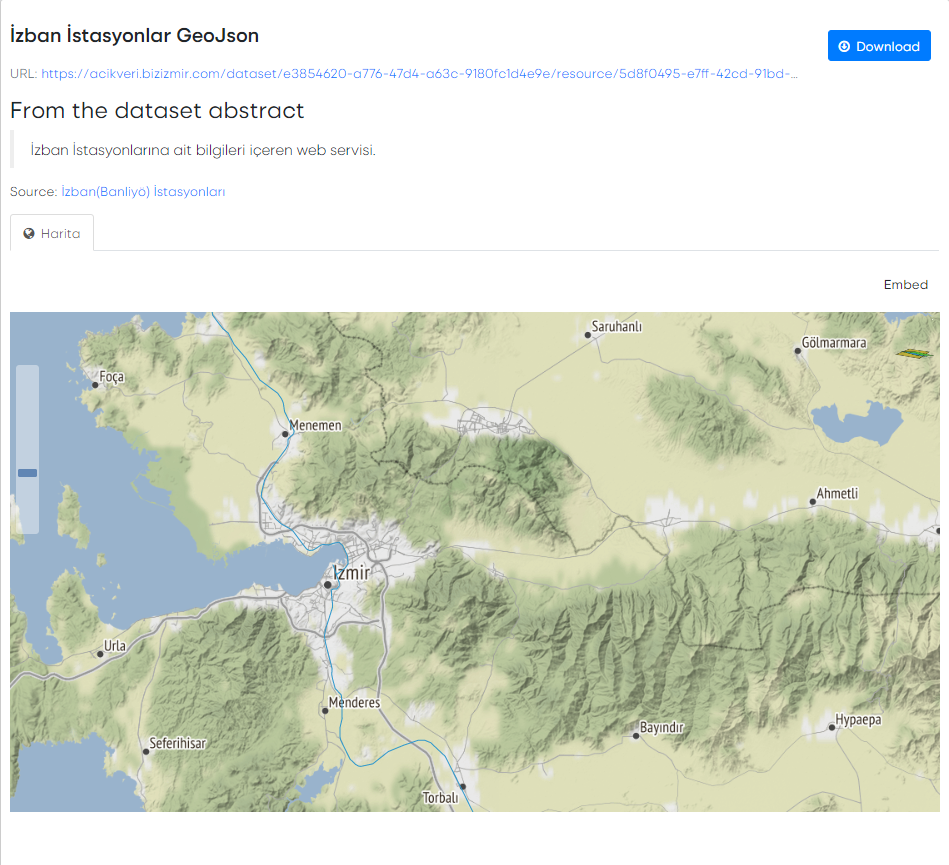Click the Seferihisar map marker
Viewport: 949px width, 865px height.
coord(146,752)
